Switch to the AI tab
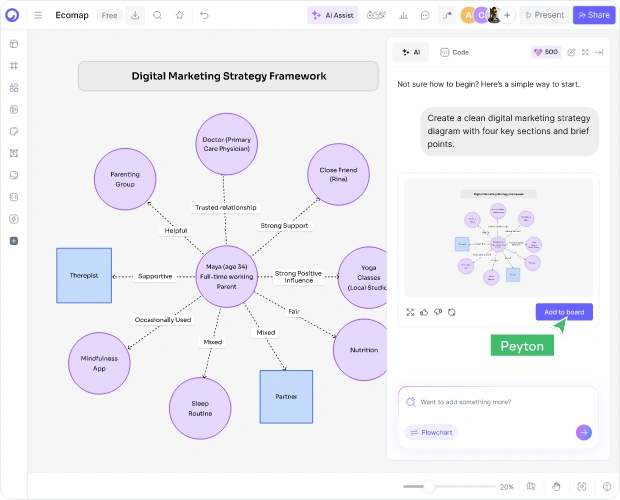The width and height of the screenshot is (620, 500). point(411,52)
